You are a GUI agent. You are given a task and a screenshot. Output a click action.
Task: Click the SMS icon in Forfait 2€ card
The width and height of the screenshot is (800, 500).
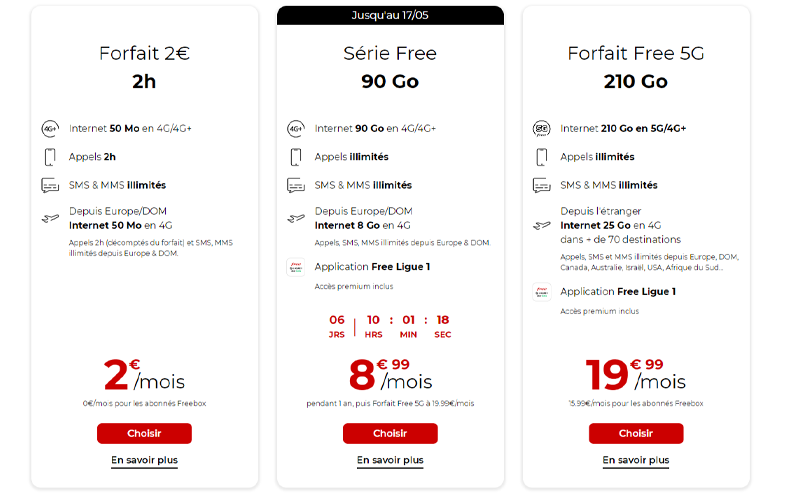click(x=50, y=185)
